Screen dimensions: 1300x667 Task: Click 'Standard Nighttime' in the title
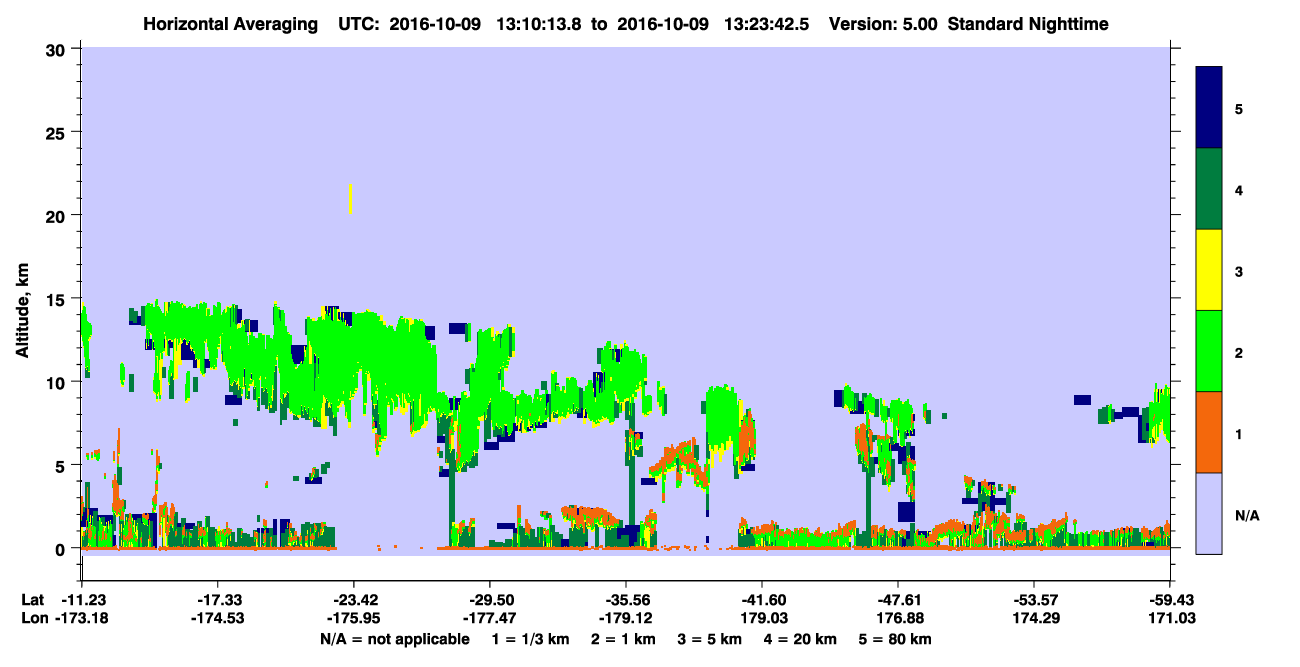(x=1029, y=24)
